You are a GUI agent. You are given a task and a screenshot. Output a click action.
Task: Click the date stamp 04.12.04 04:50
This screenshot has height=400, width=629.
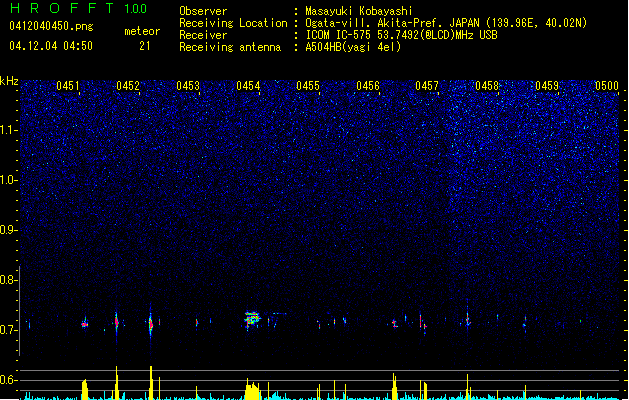pos(51,46)
